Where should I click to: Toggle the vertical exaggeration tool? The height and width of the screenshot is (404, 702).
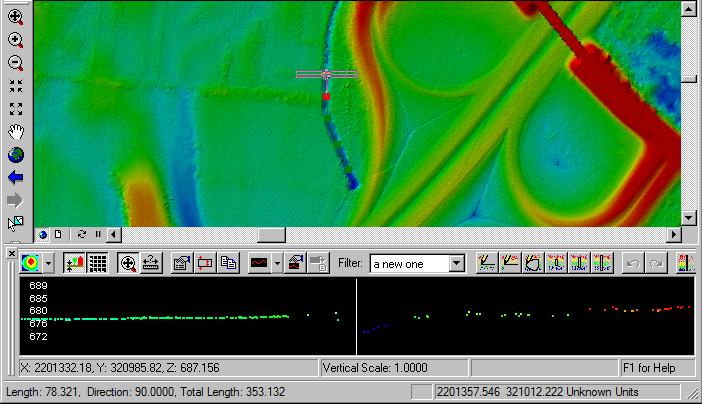[74, 263]
